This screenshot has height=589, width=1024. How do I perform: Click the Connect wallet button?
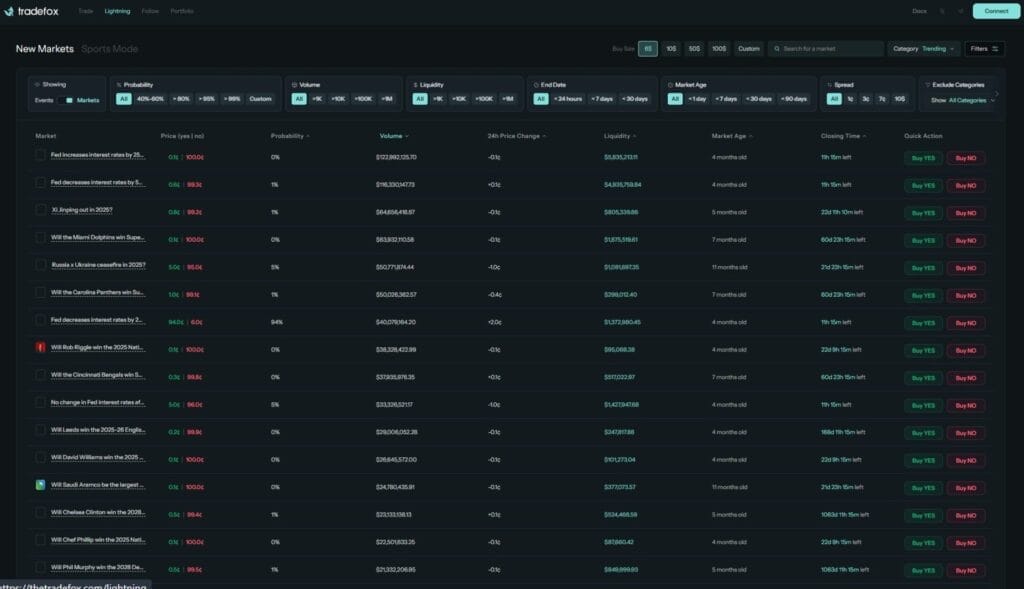pos(996,11)
